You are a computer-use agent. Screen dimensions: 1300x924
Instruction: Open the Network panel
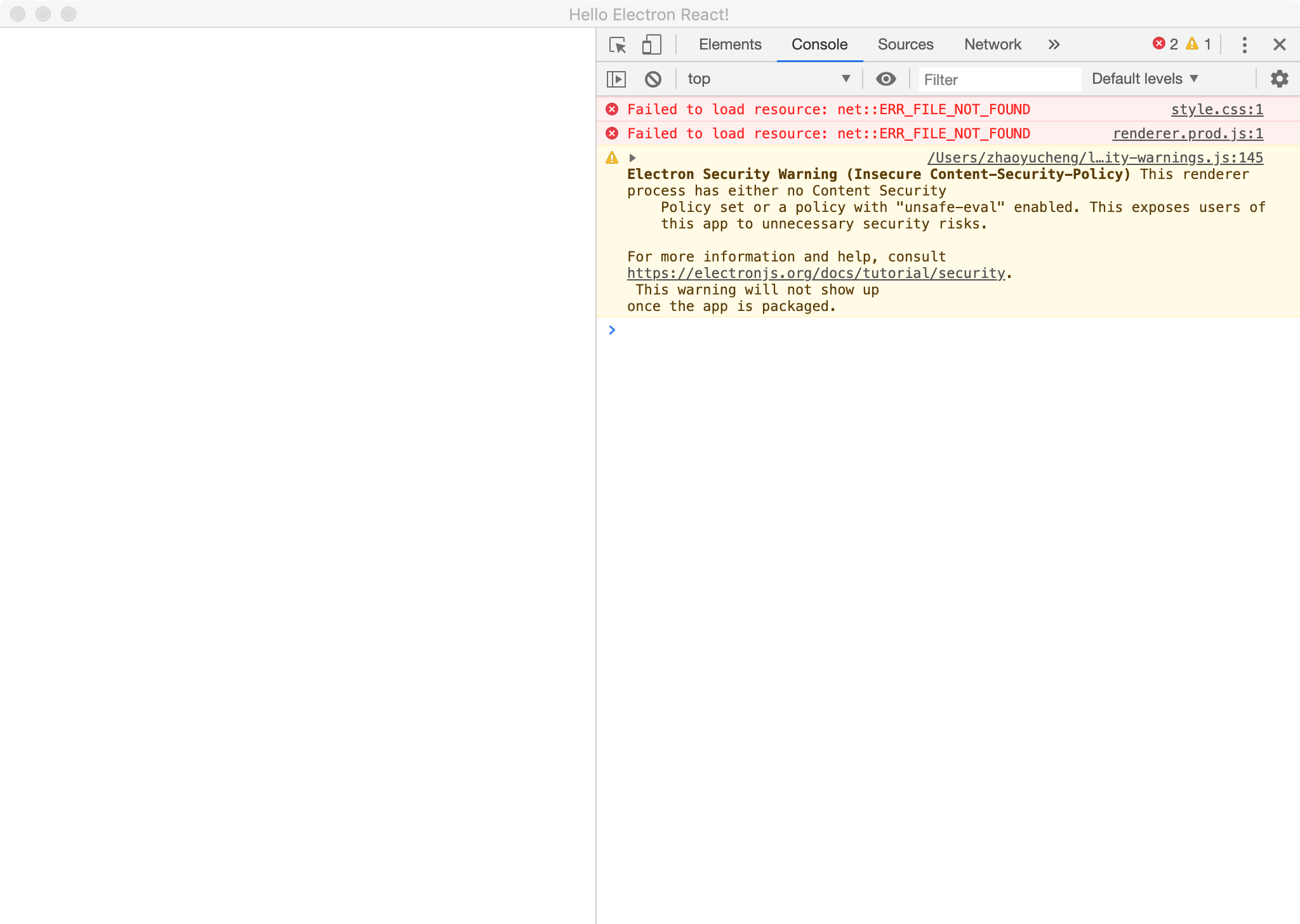(x=992, y=44)
